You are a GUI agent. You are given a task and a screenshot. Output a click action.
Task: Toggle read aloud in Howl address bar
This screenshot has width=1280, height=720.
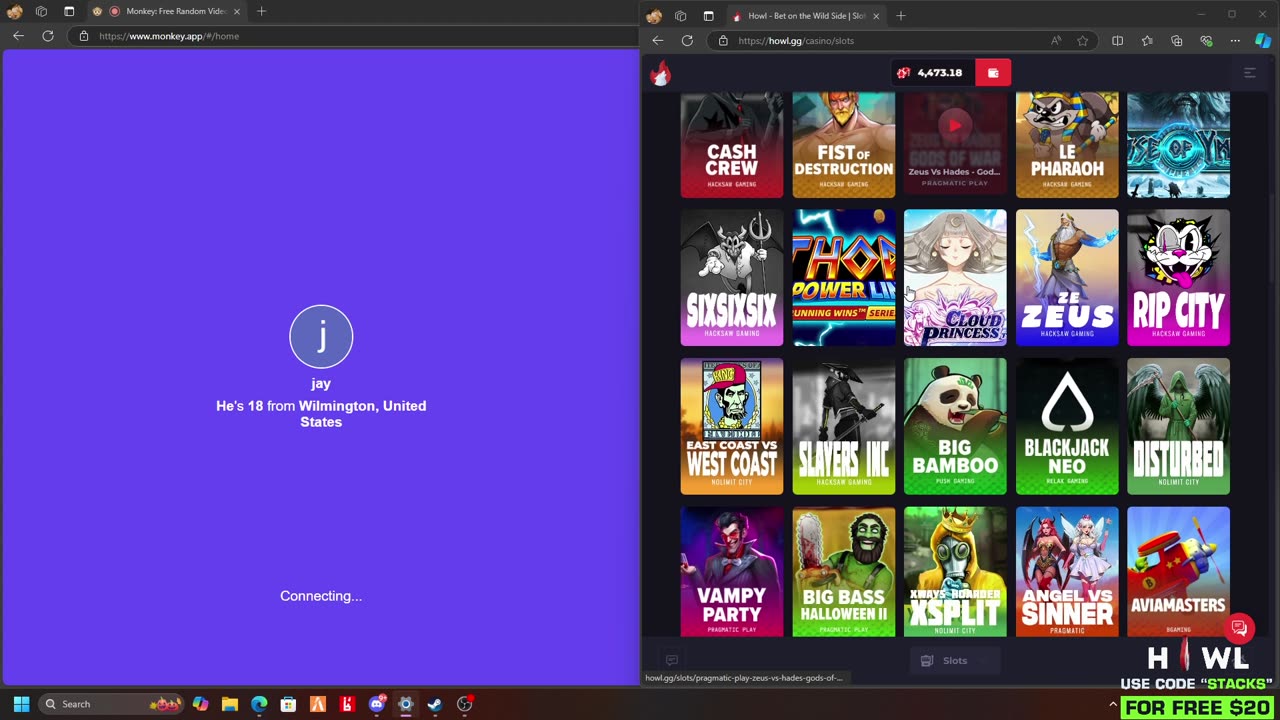(x=1056, y=41)
